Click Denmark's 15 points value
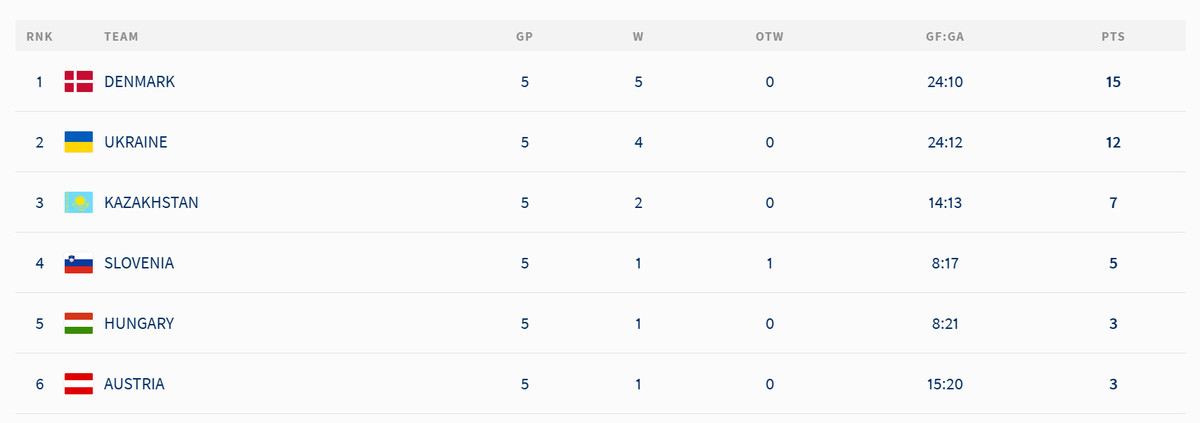 coord(1113,82)
